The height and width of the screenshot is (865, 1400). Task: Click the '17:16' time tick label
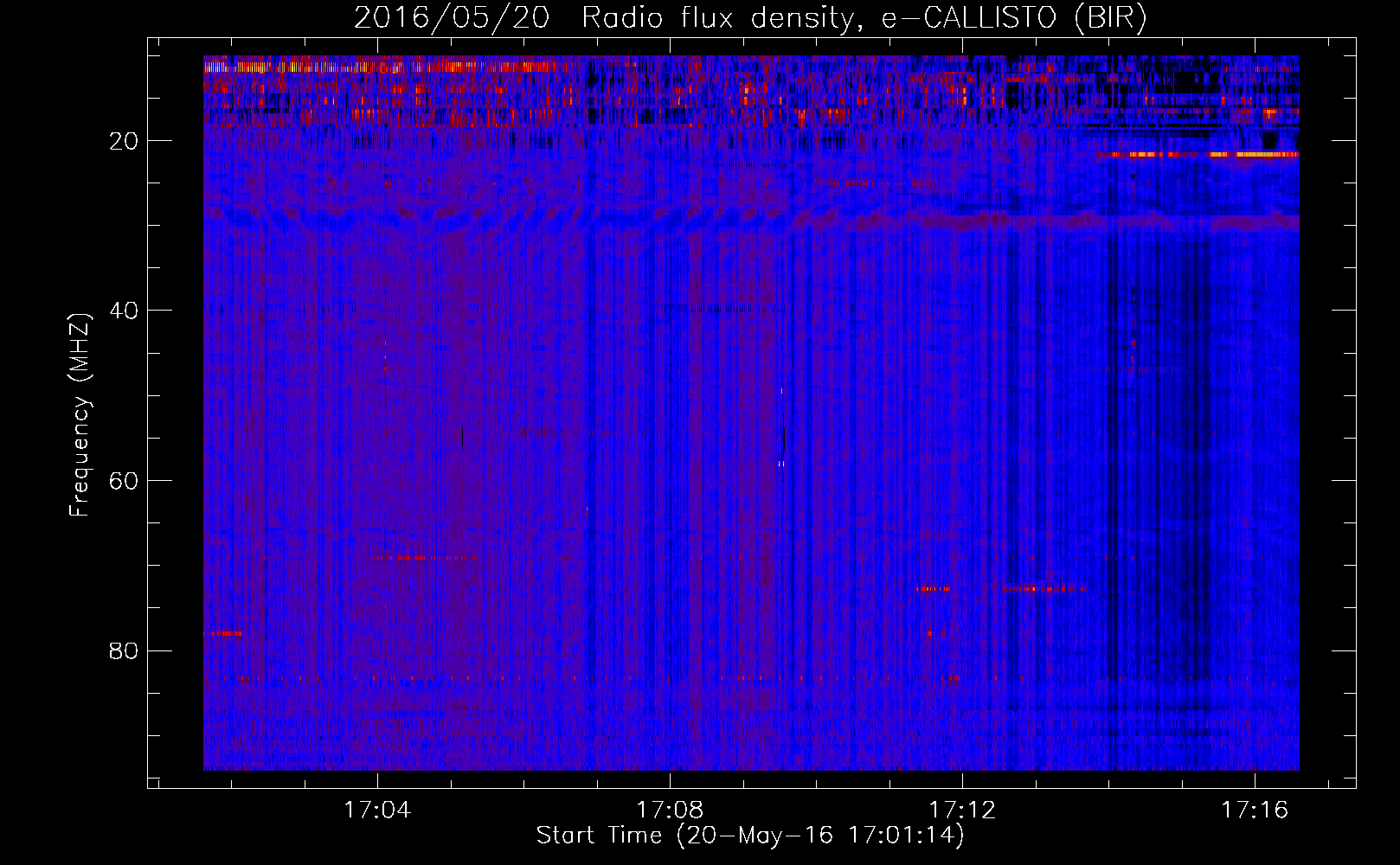coord(1255,810)
